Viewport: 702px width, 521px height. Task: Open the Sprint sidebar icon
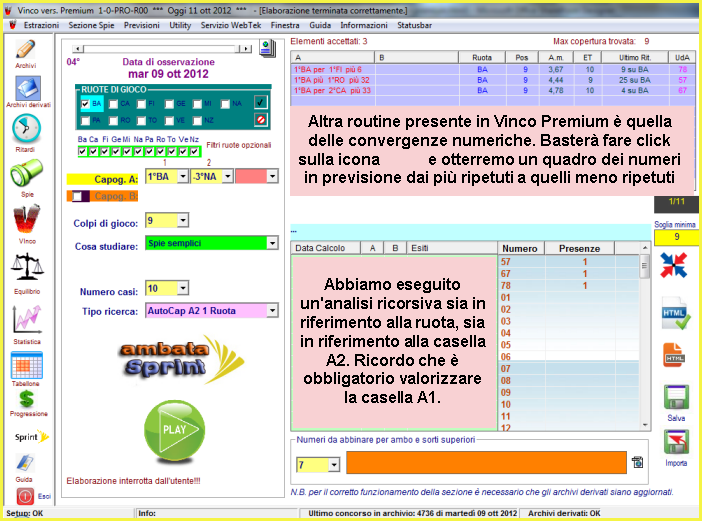coord(31,436)
